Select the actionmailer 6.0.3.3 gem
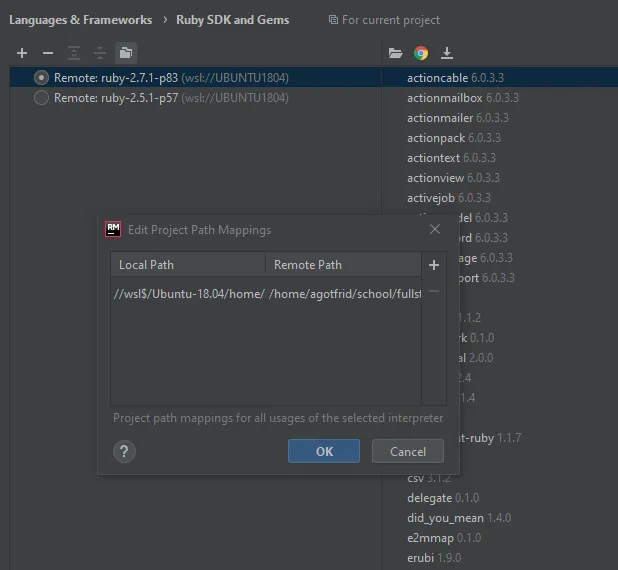 click(x=458, y=118)
